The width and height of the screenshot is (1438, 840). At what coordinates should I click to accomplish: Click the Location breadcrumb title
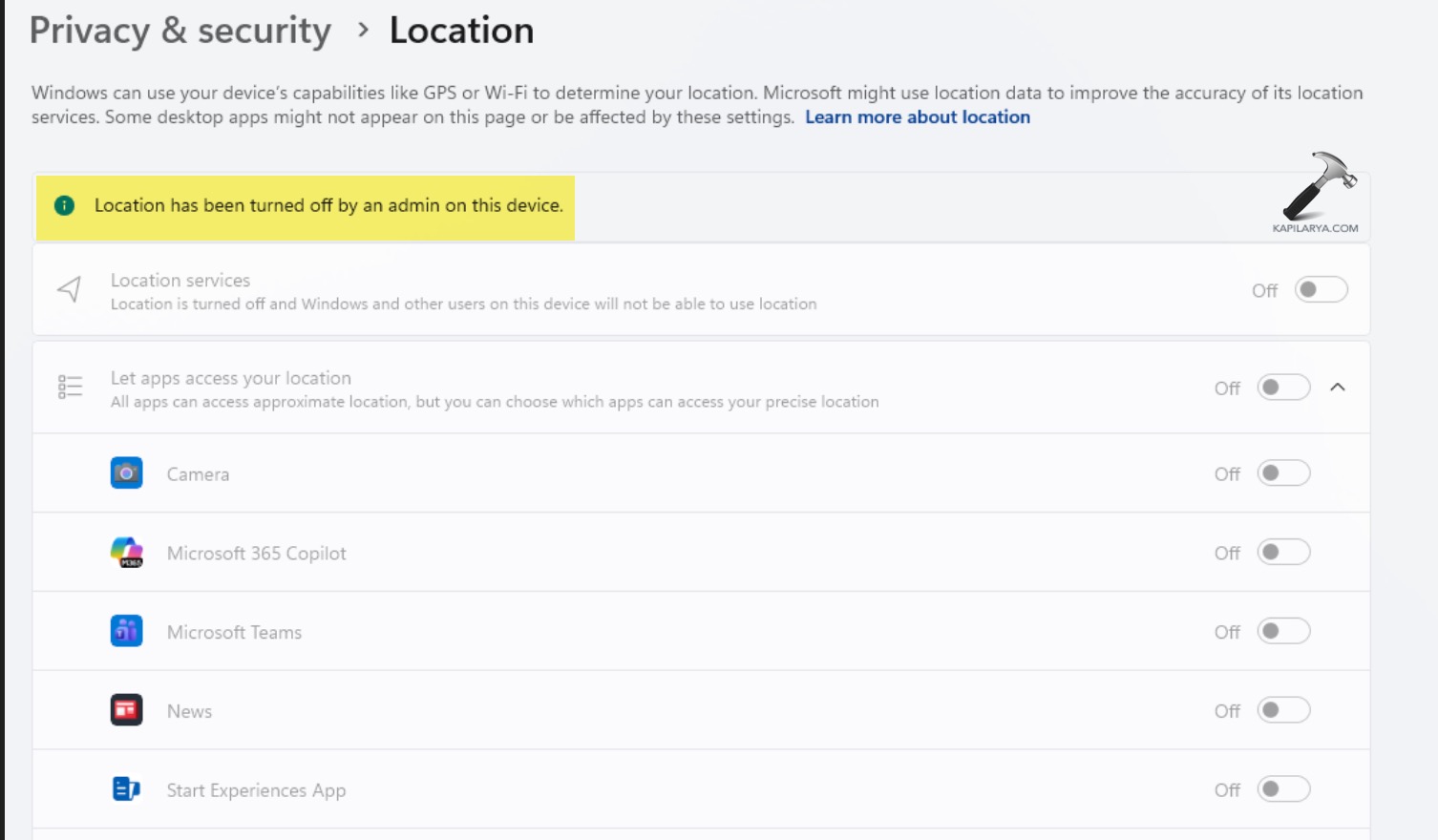point(461,31)
